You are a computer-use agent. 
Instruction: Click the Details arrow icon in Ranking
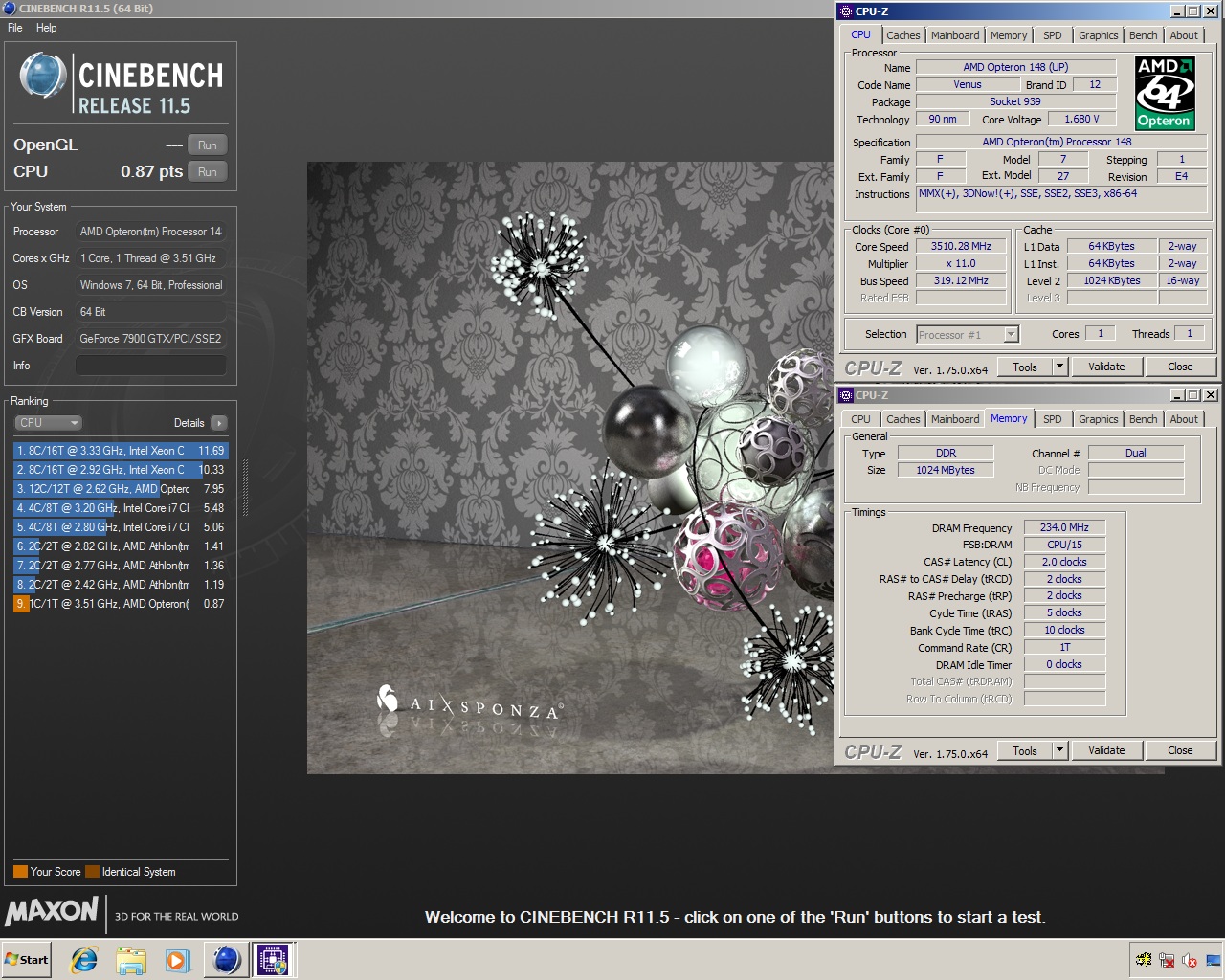pos(219,423)
